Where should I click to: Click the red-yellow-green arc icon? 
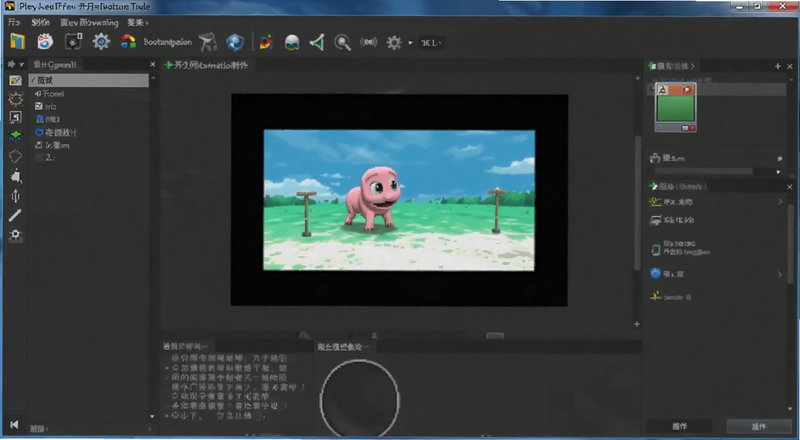[128, 42]
